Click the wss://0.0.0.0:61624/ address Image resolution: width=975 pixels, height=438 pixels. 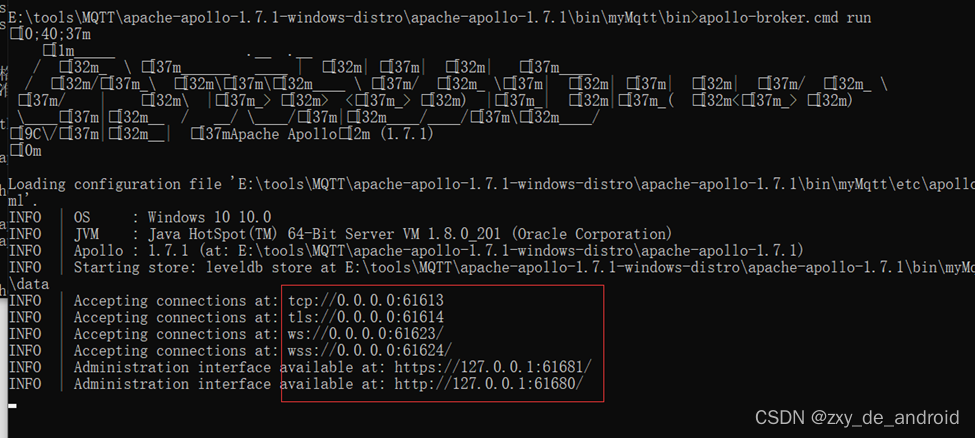[370, 351]
